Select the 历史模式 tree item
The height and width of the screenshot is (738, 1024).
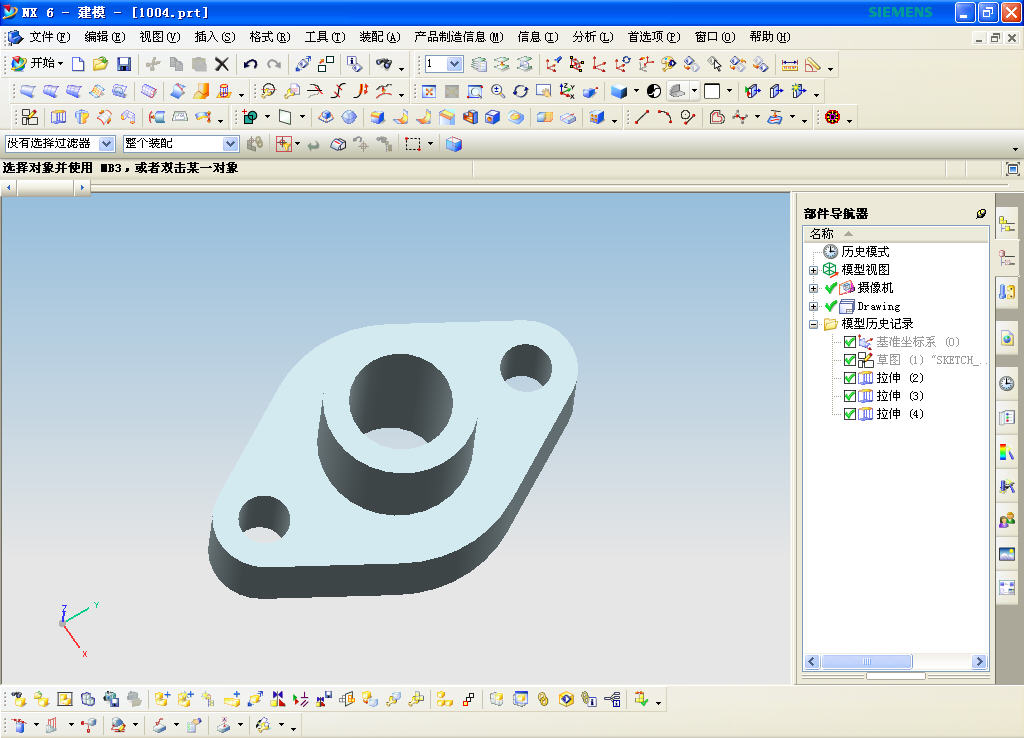pos(865,251)
